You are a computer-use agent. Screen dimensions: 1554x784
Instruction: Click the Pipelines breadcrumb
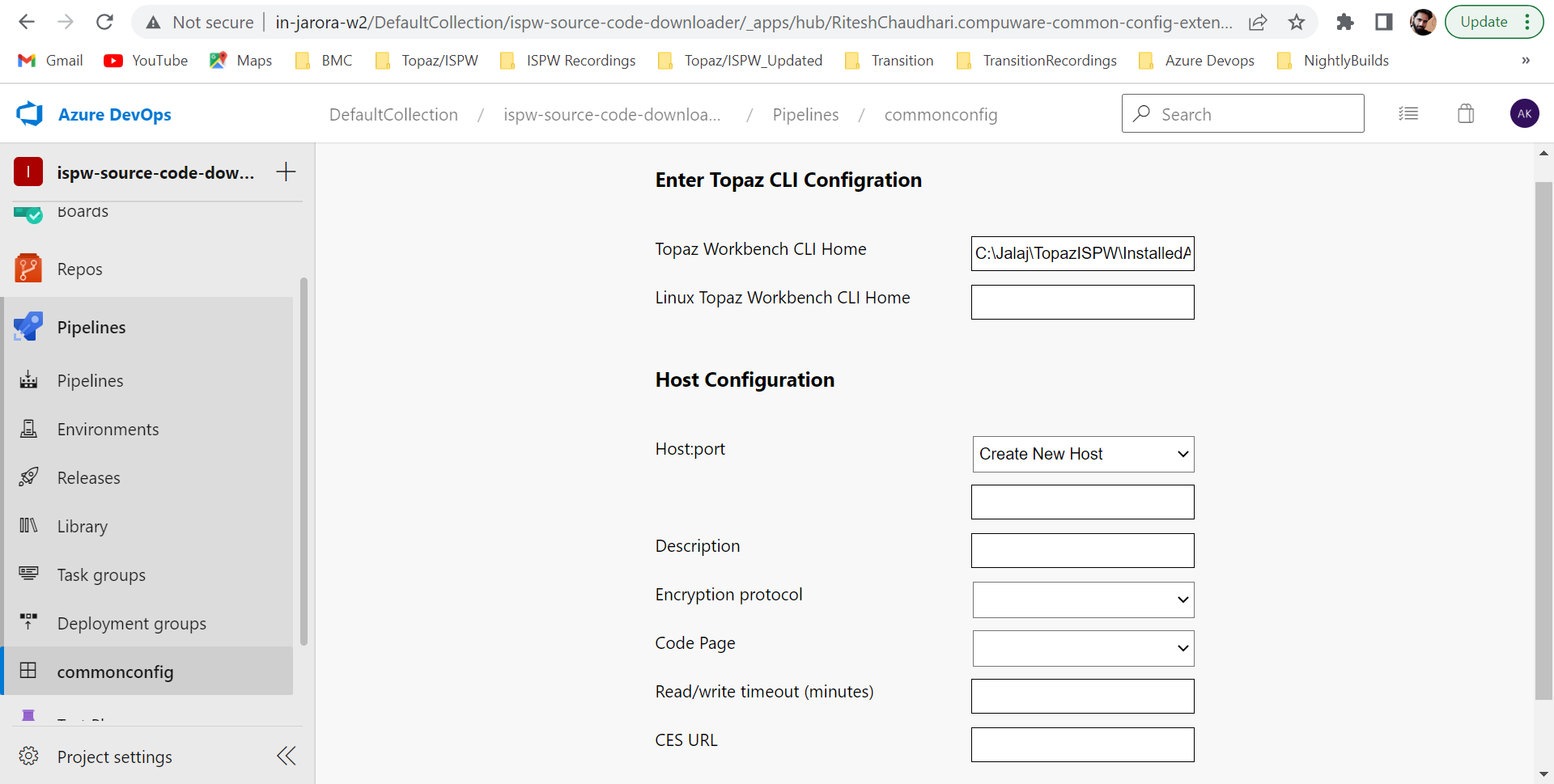click(805, 115)
